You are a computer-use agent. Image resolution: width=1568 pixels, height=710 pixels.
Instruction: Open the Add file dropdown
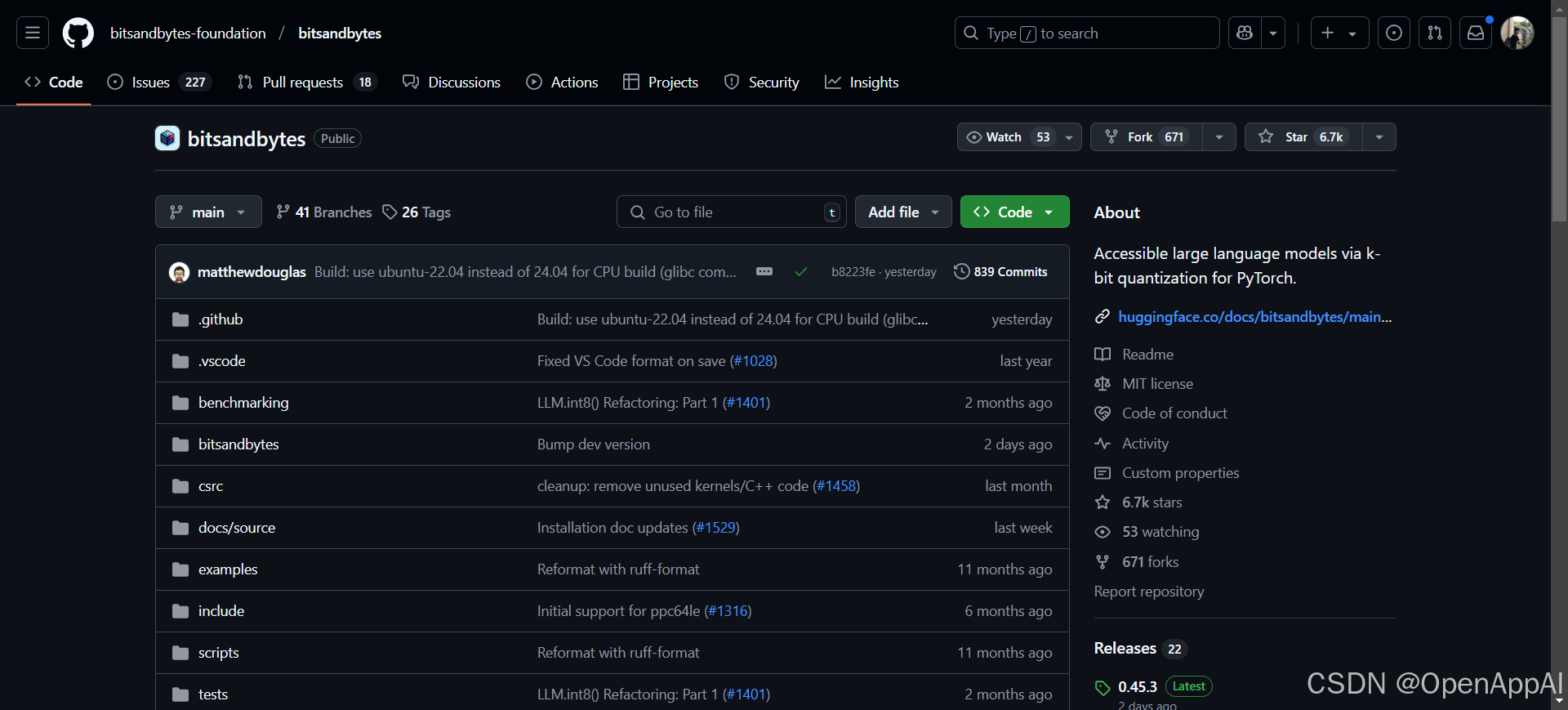tap(903, 212)
